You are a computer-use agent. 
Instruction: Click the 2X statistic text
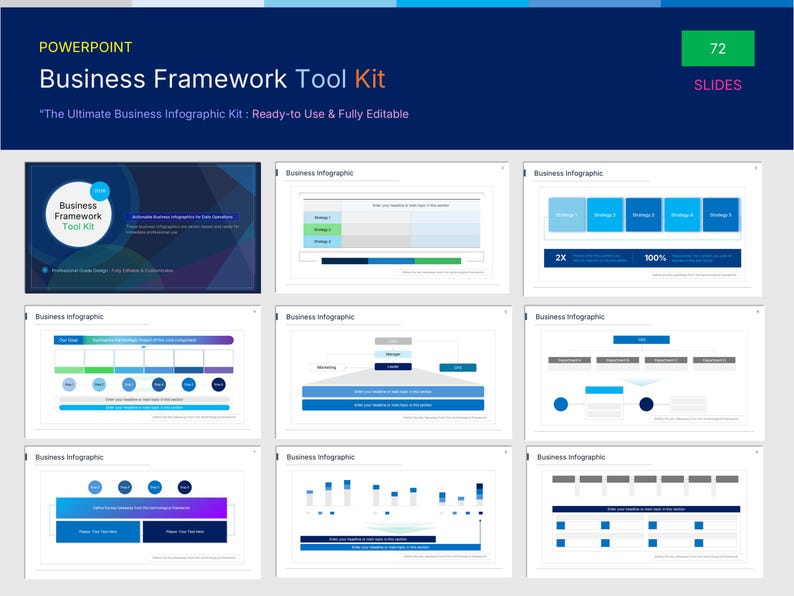point(561,258)
